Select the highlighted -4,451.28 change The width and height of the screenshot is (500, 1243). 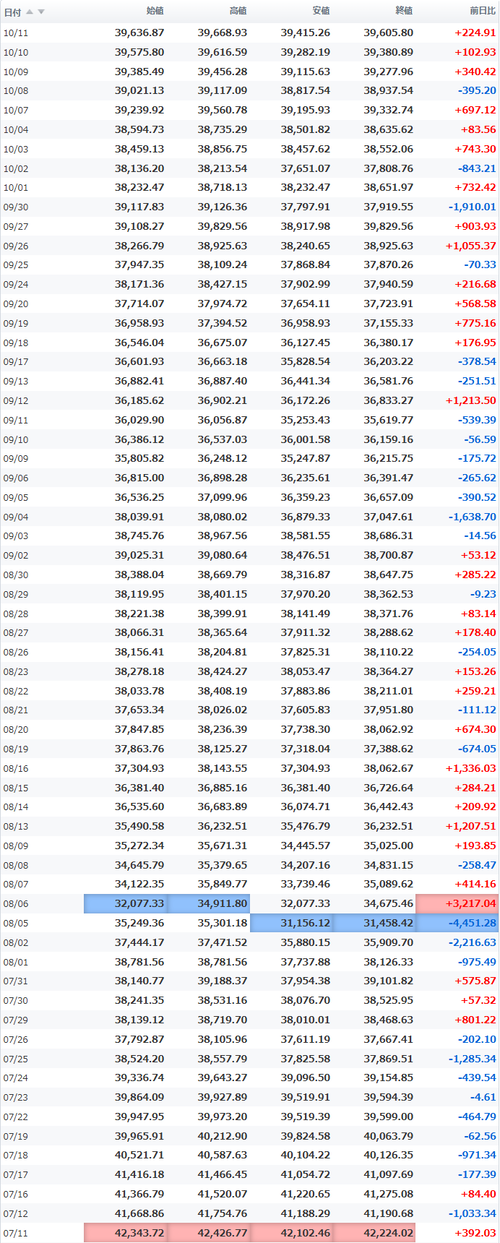[x=458, y=923]
